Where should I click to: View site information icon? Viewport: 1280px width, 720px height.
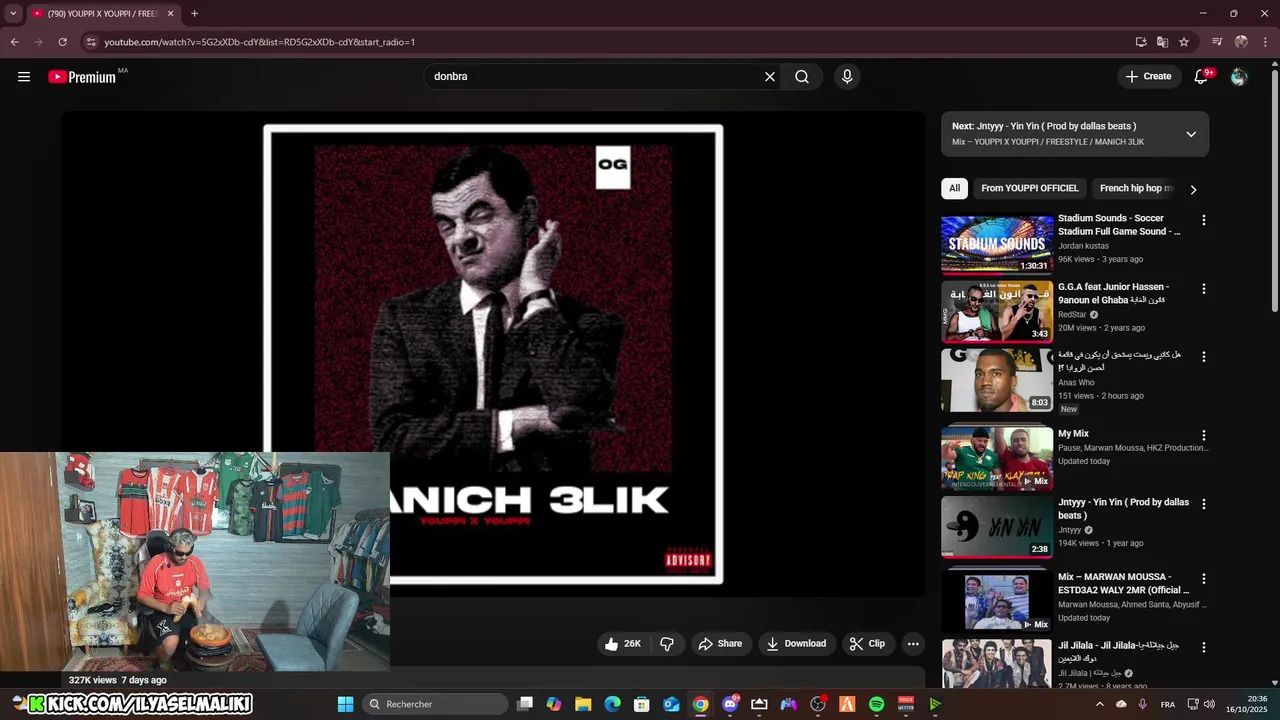(91, 42)
